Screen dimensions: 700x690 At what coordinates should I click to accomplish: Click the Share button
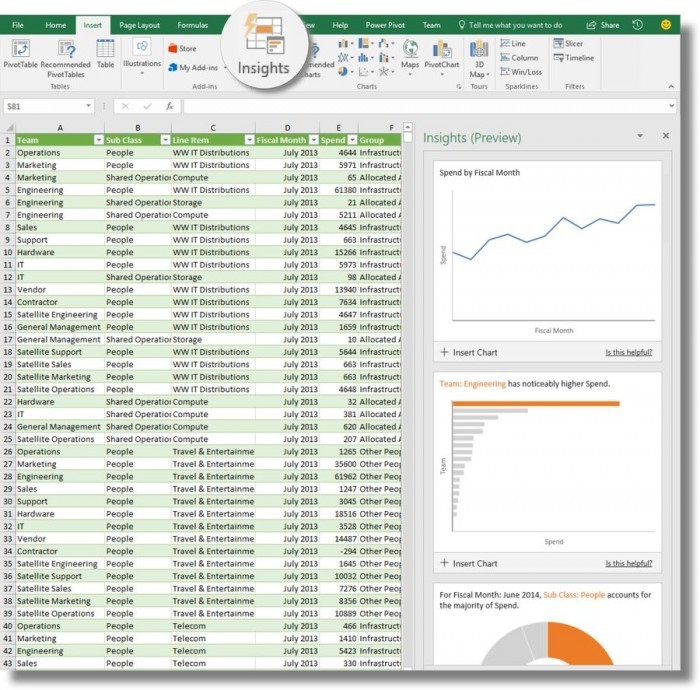coord(603,25)
